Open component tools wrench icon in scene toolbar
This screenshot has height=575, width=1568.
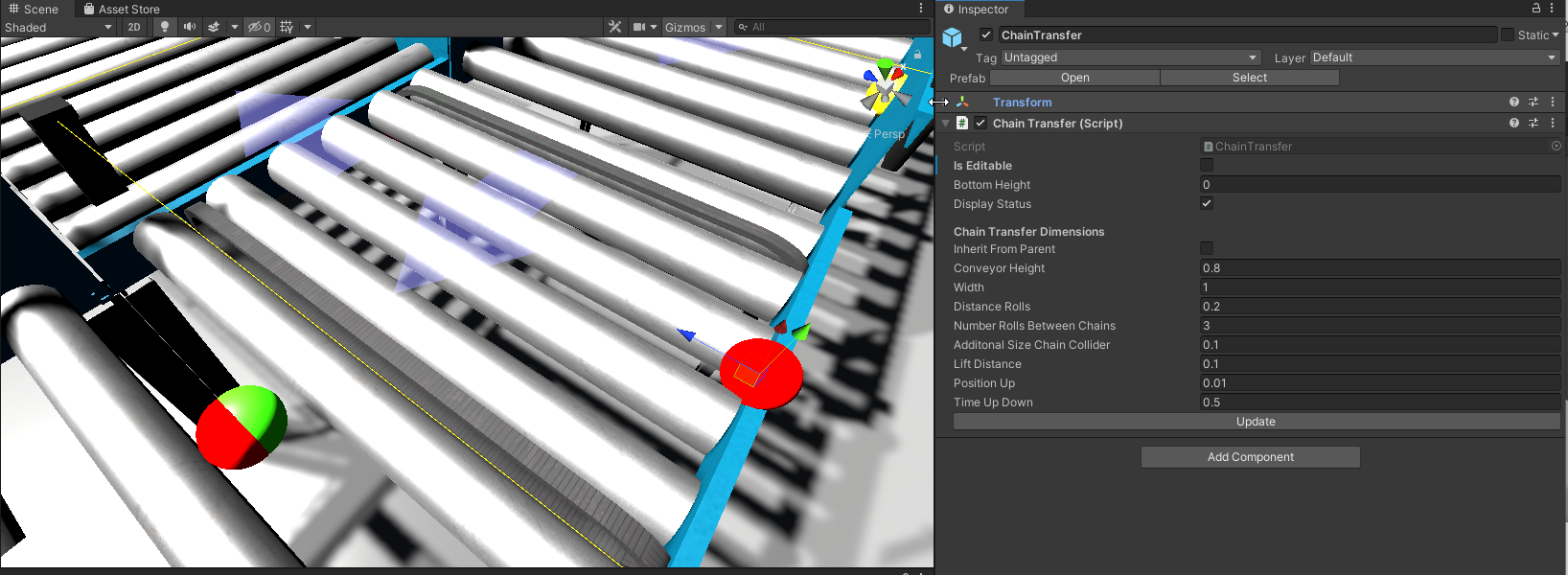tap(615, 27)
